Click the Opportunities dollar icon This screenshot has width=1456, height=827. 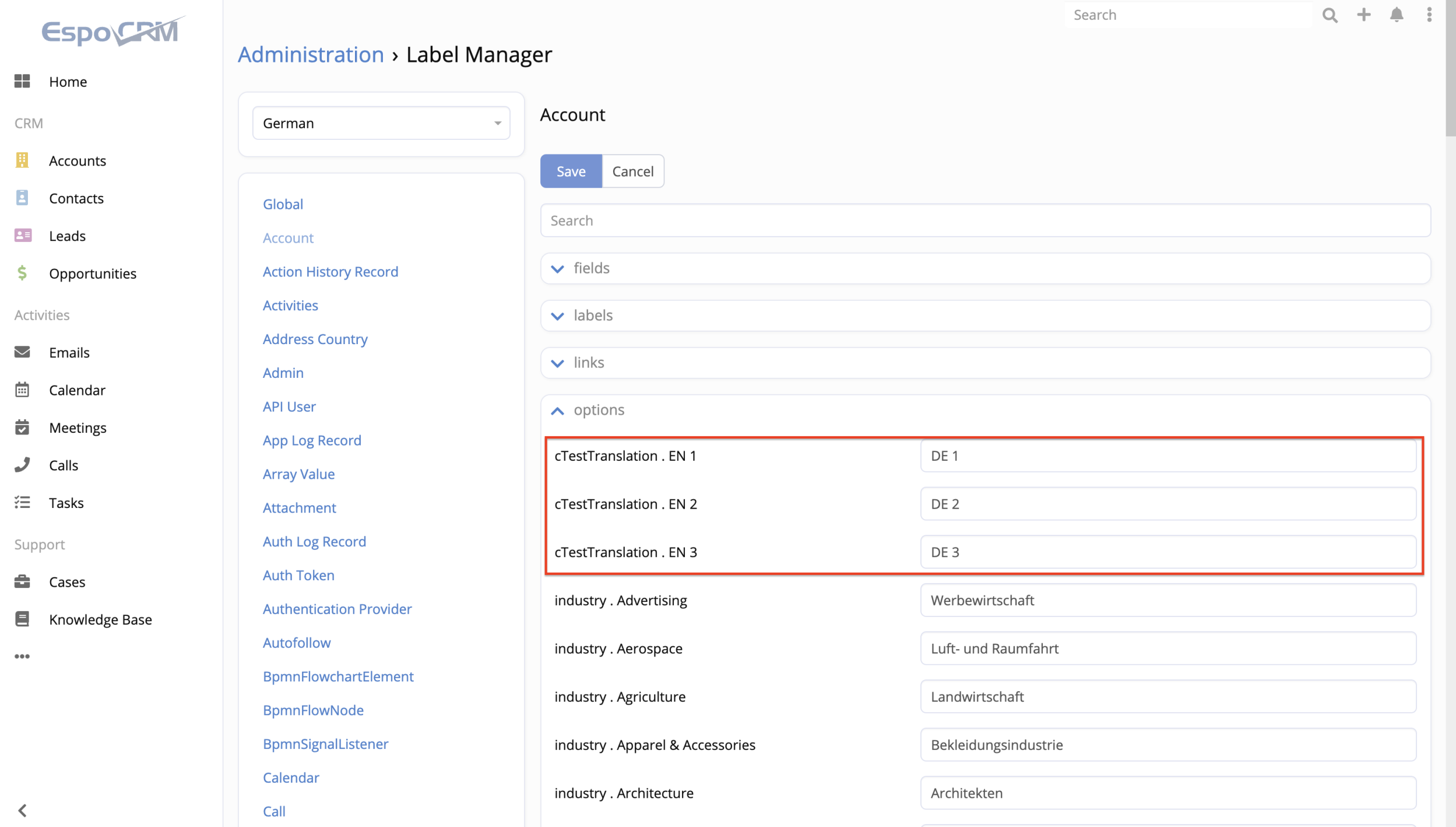coord(22,273)
